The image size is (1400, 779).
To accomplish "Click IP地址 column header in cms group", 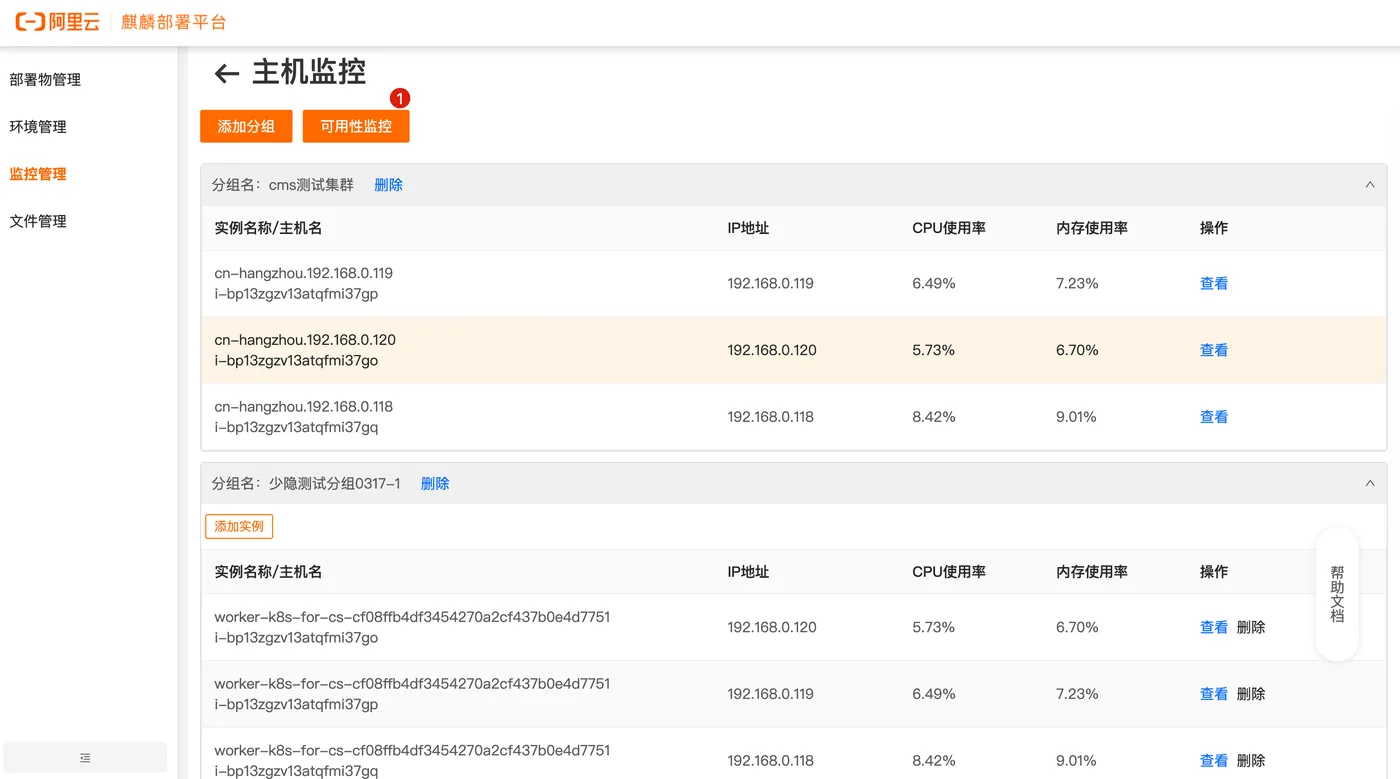I will (748, 228).
